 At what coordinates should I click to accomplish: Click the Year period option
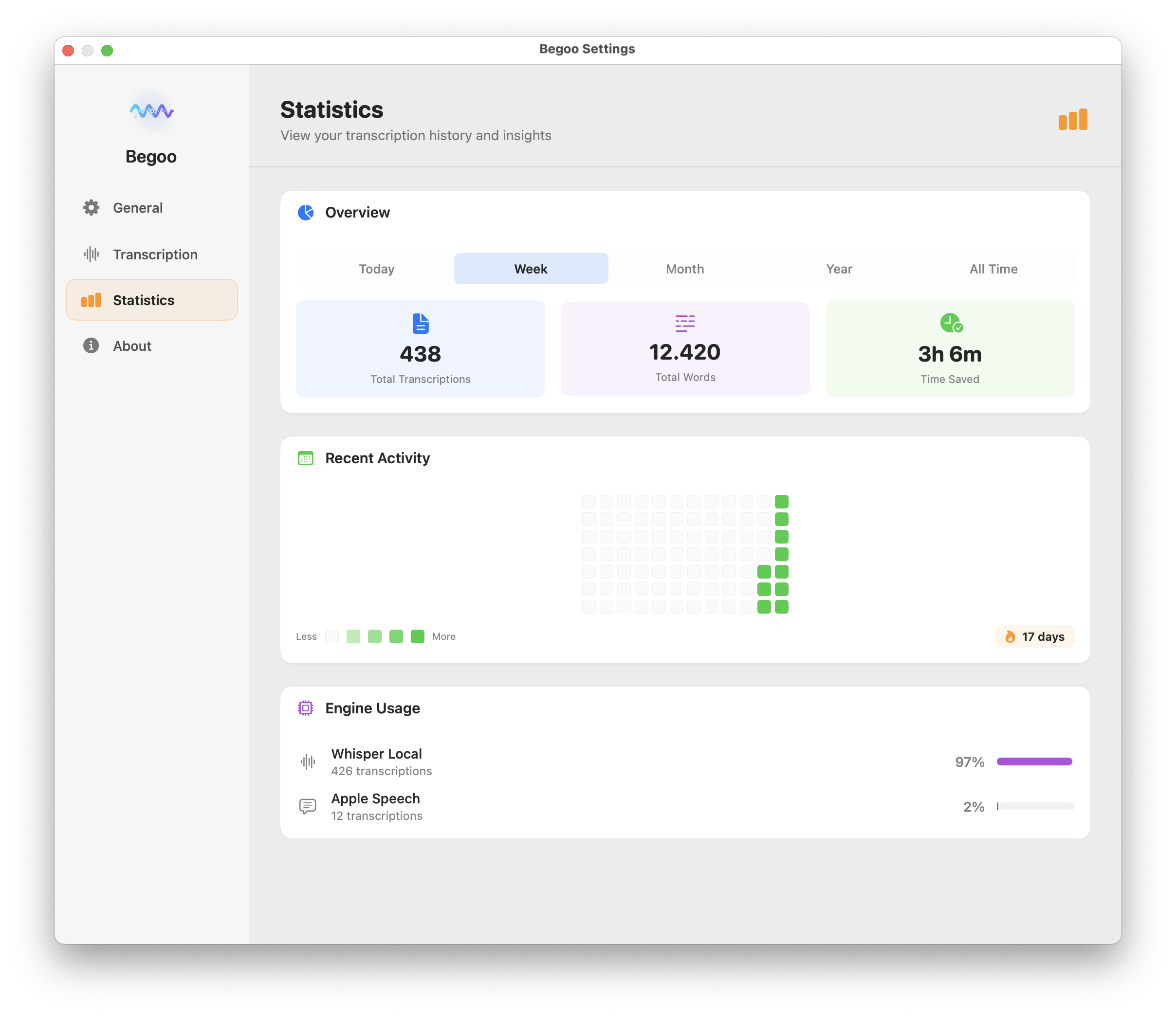point(839,268)
